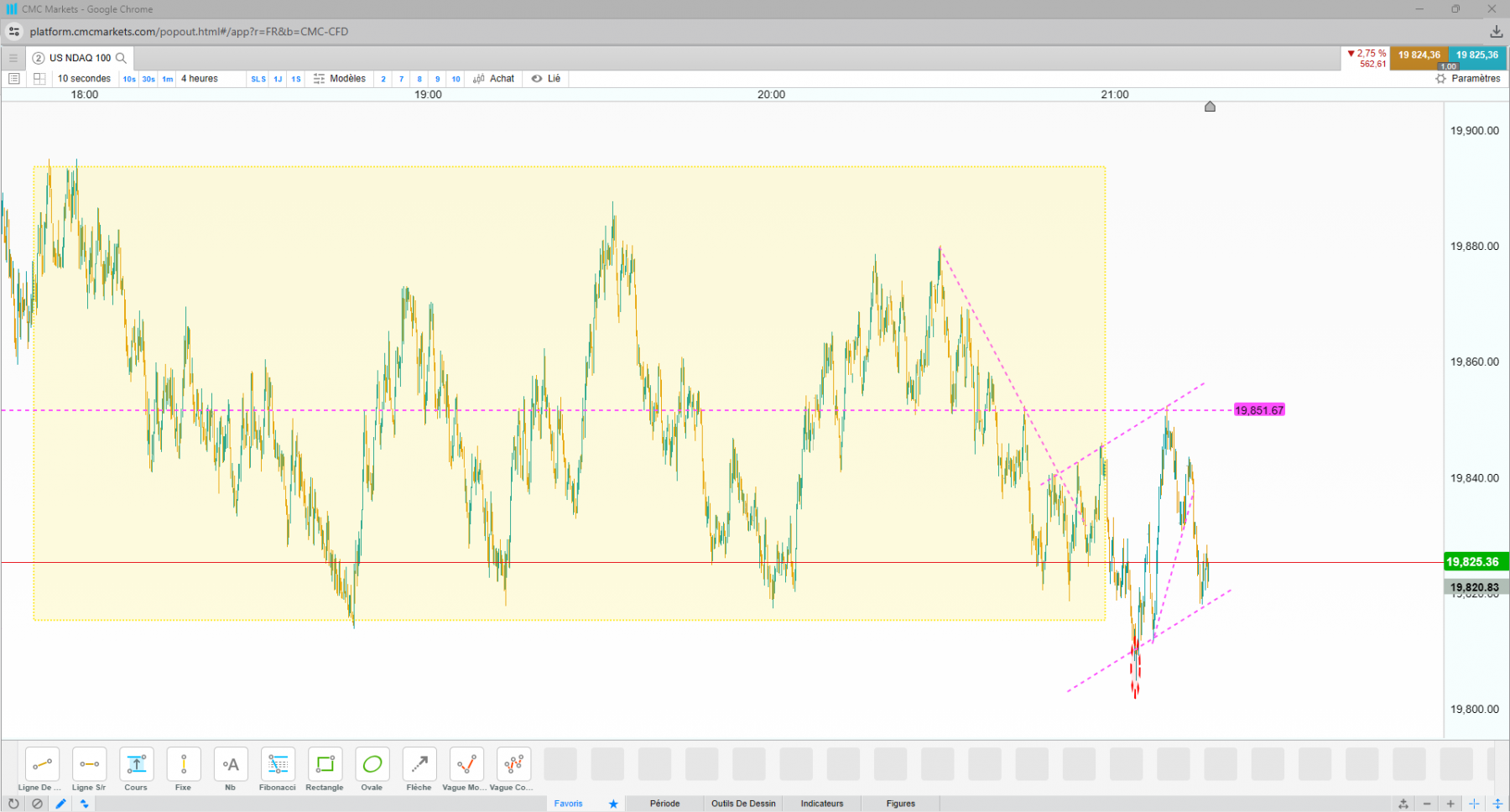Click the time axis marker at top
The height and width of the screenshot is (812, 1510).
pos(1210,107)
